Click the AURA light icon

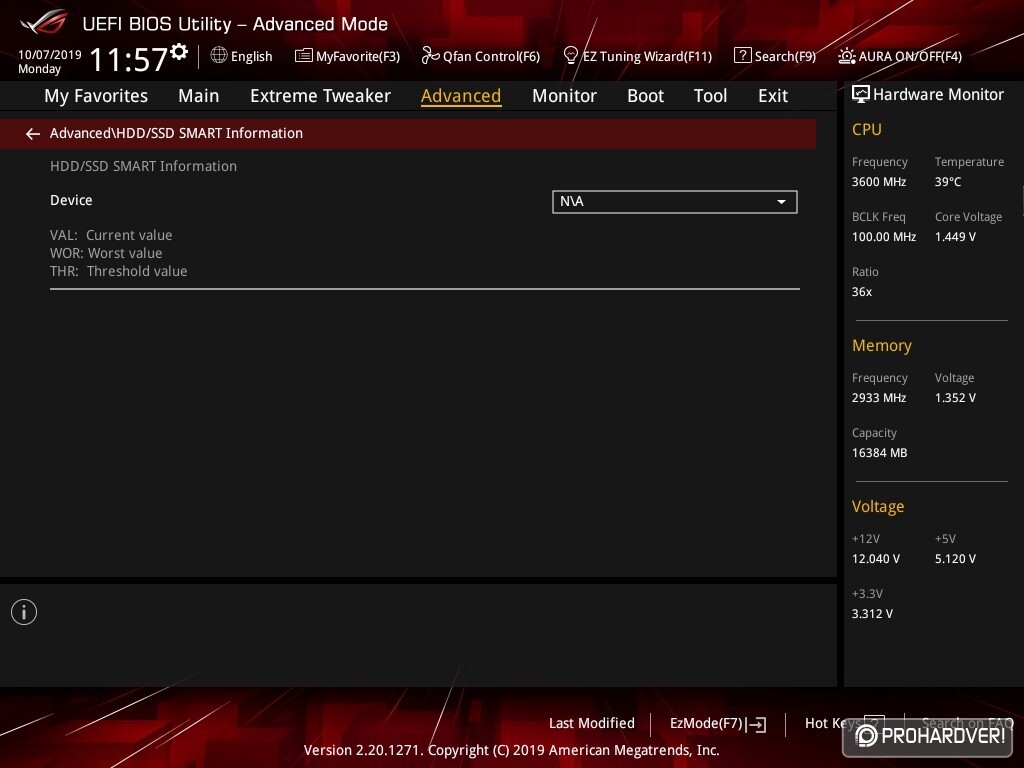point(846,56)
